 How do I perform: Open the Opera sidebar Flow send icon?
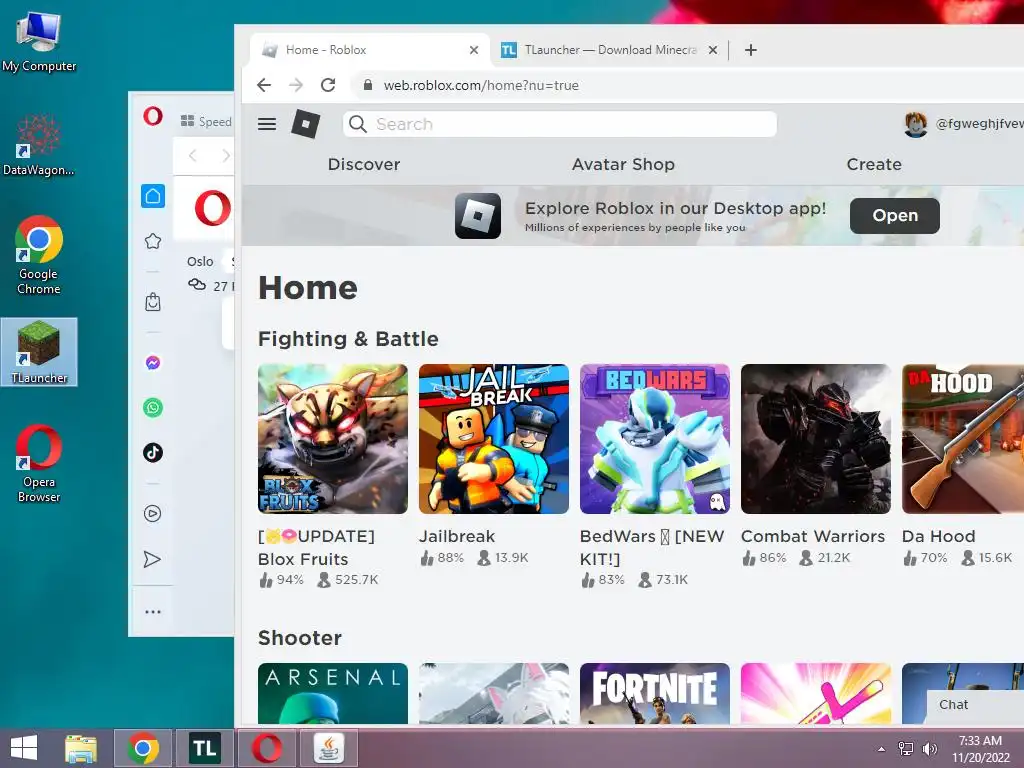click(152, 559)
